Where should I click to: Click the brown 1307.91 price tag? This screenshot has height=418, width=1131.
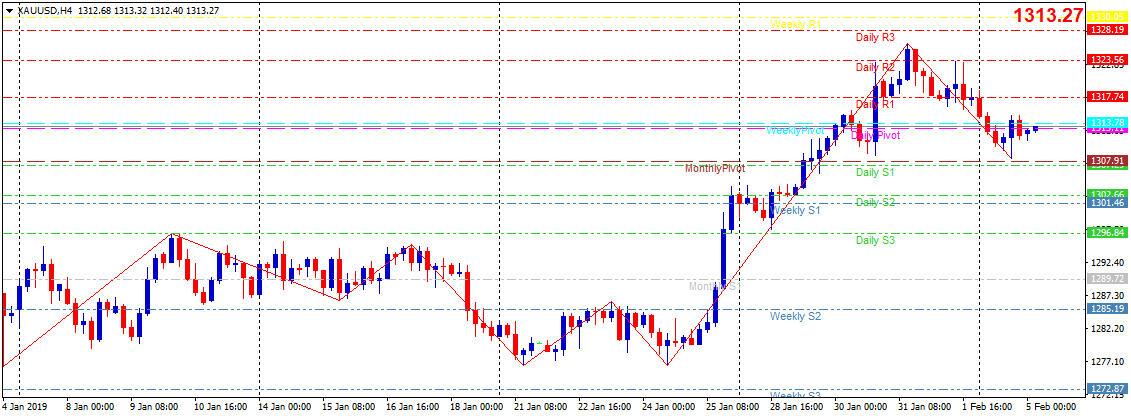(x=1105, y=160)
